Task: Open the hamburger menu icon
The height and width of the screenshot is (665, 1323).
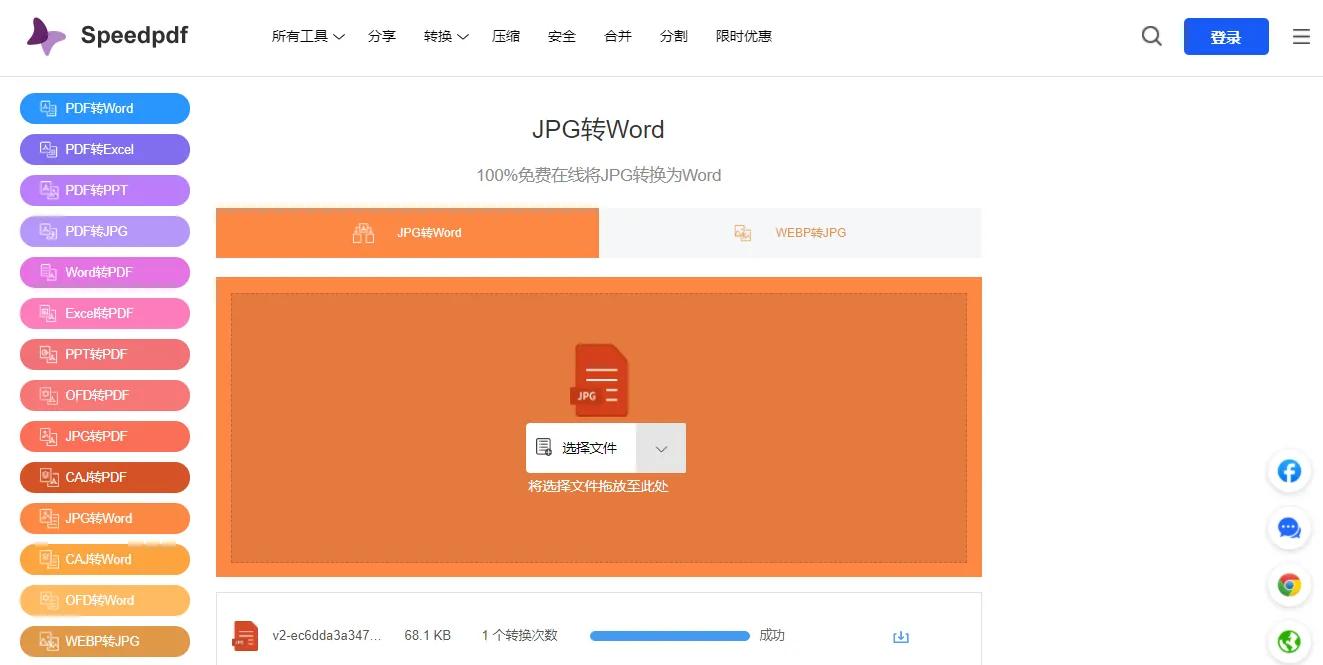Action: click(1301, 37)
